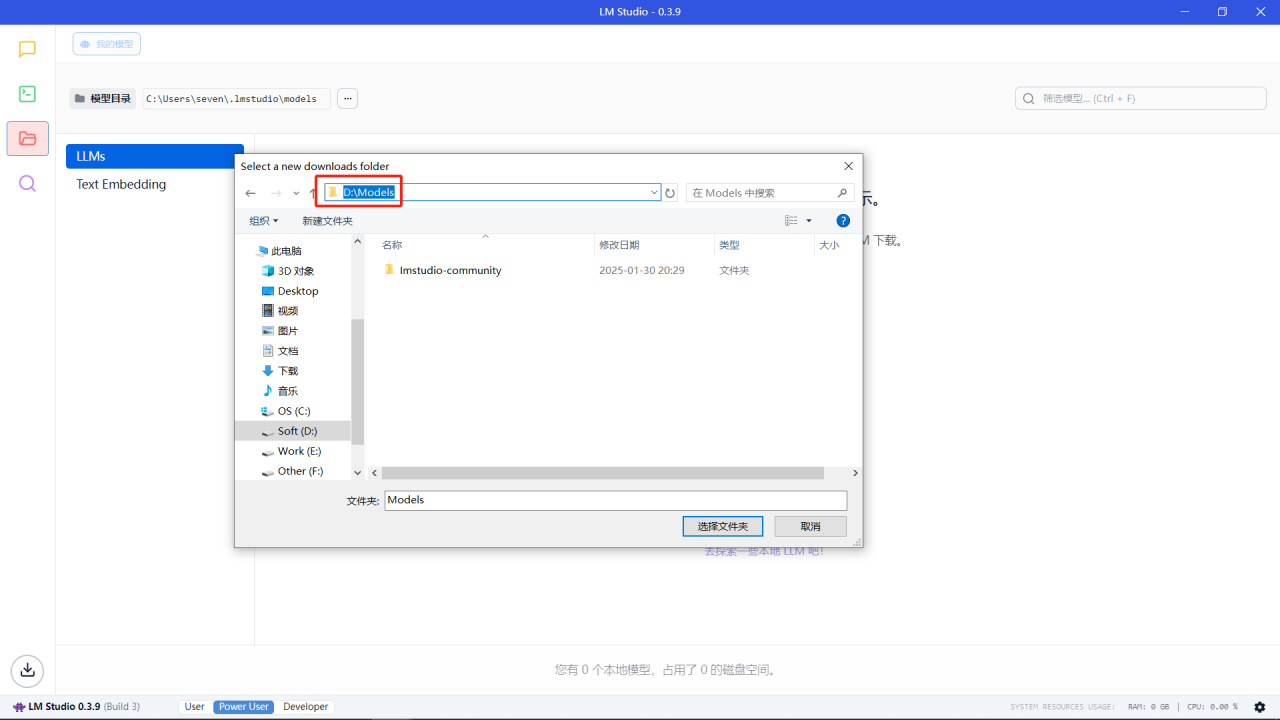
Task: Click the navigation tree scroll-down arrow
Action: tap(358, 473)
